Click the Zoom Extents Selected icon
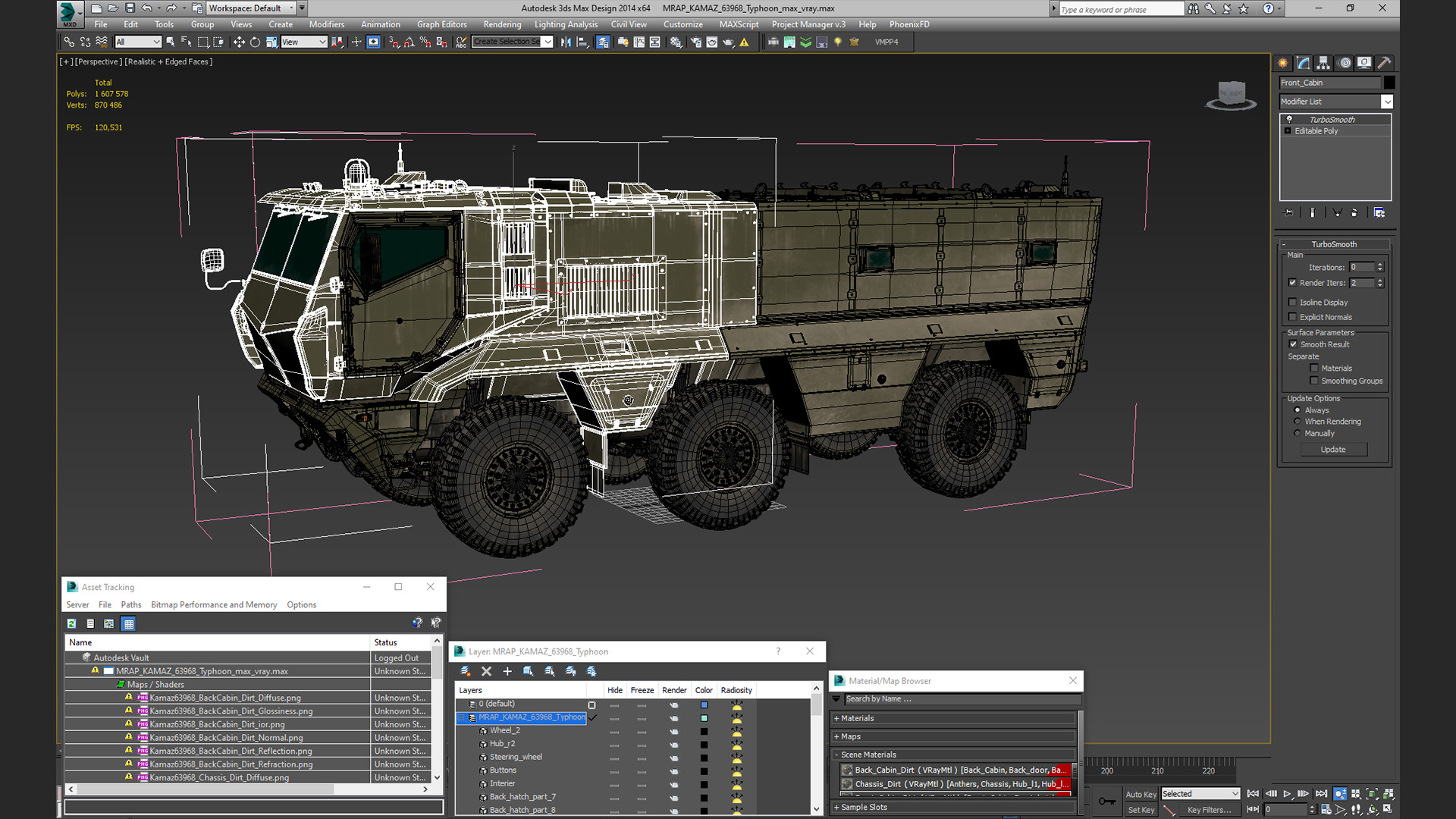This screenshot has width=1456, height=819. (x=1372, y=794)
